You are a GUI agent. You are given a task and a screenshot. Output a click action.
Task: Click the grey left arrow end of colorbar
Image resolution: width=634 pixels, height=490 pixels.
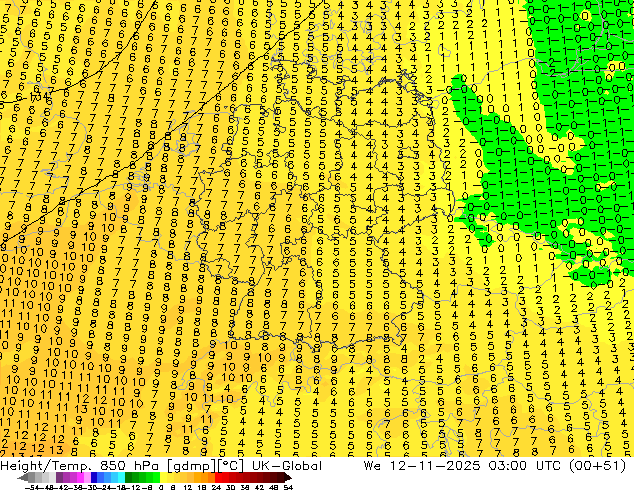[x=23, y=477]
